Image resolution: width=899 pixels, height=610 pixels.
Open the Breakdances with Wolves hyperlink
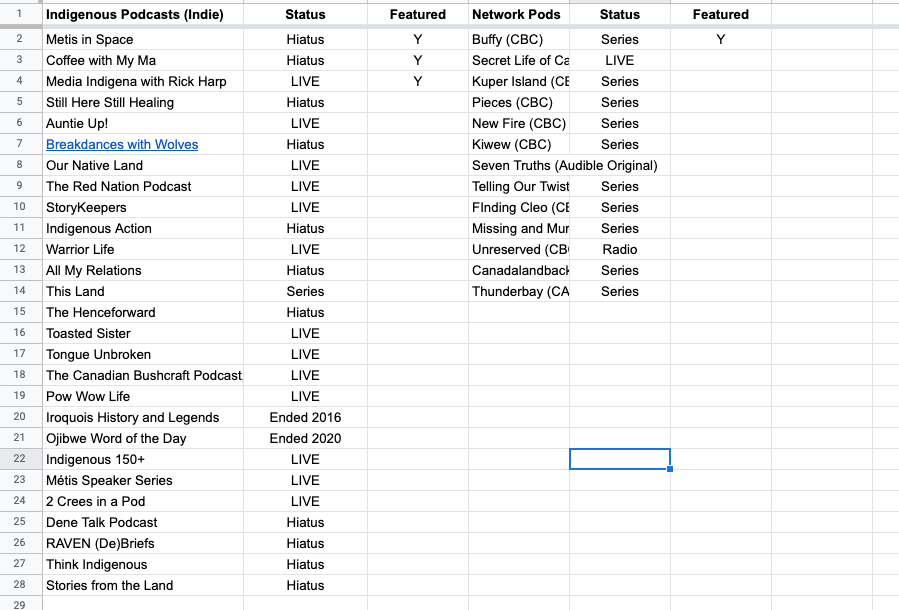pos(122,144)
